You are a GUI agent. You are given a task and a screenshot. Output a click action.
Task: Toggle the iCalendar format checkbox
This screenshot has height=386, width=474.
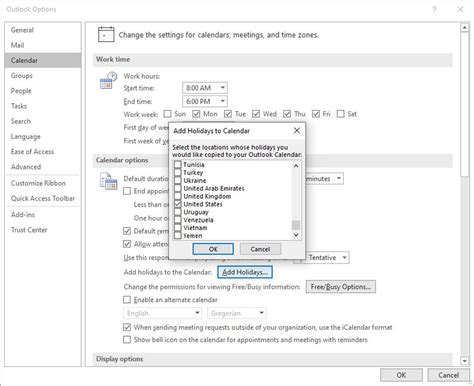point(127,327)
